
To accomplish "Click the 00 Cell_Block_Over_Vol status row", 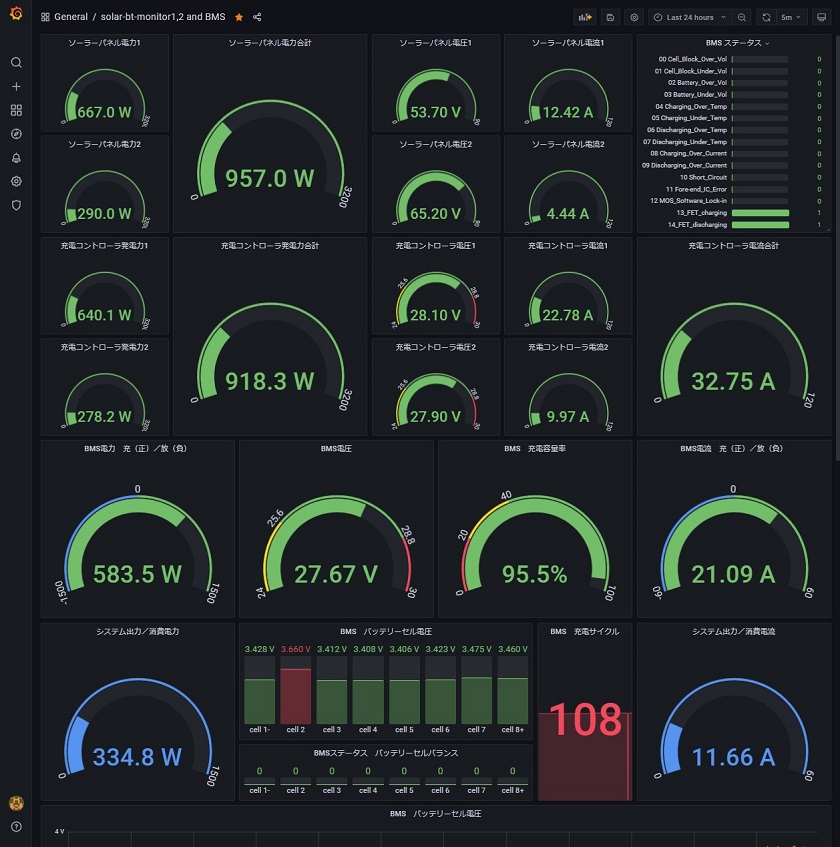I will [x=733, y=59].
